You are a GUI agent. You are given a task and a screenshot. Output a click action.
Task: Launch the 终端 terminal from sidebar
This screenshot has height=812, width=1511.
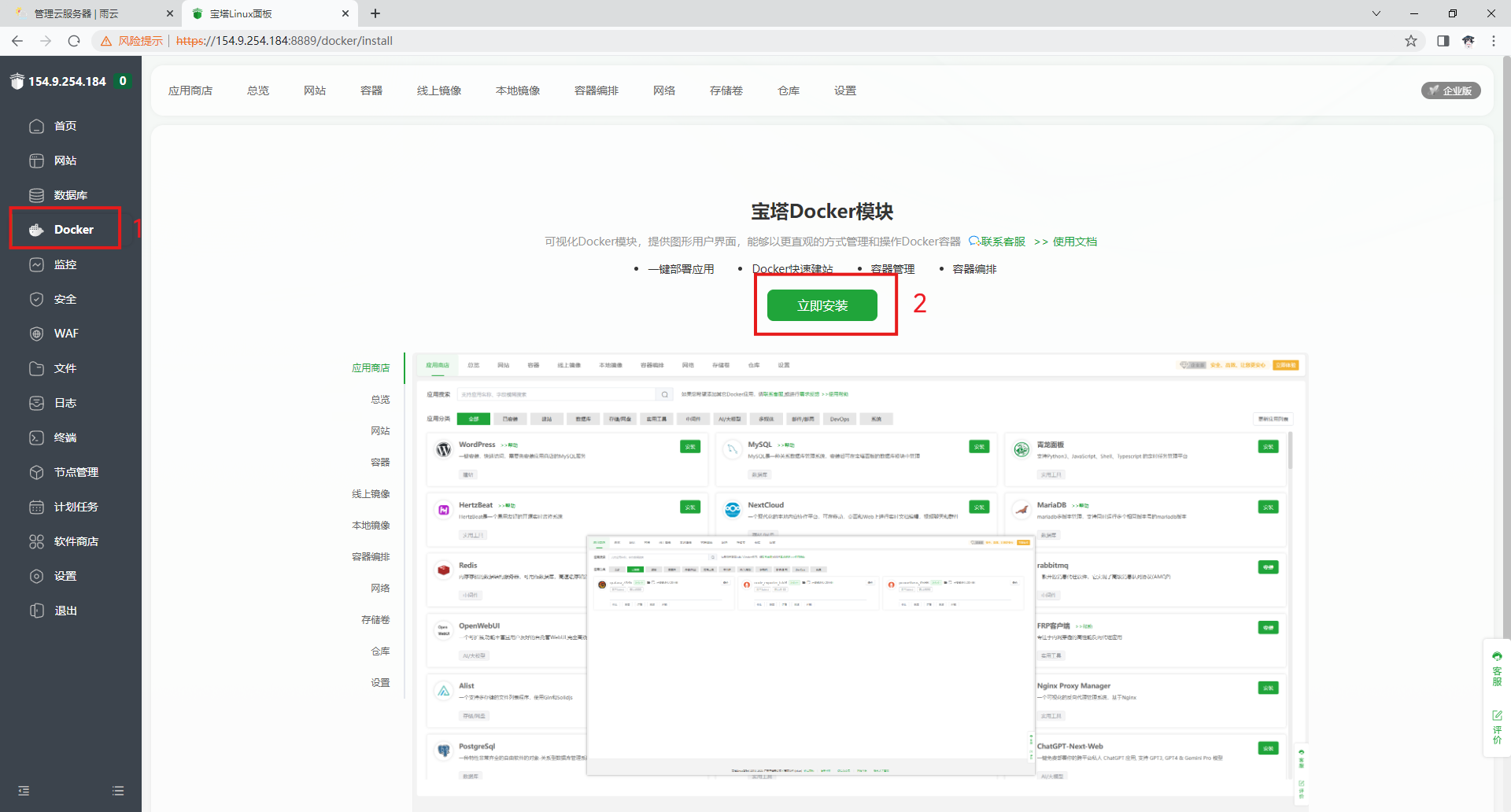tap(65, 437)
